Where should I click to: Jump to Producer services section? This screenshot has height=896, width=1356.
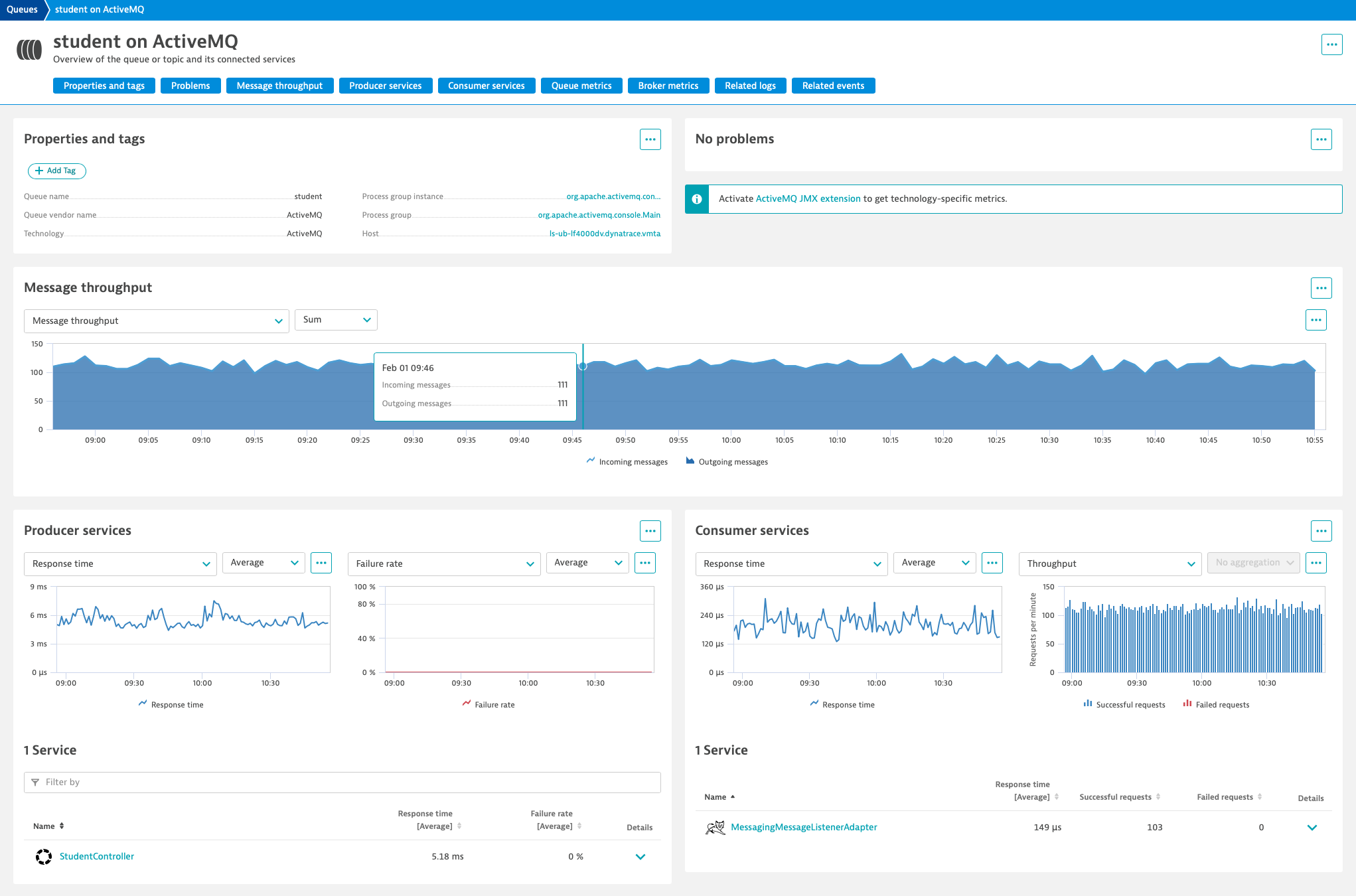point(386,86)
